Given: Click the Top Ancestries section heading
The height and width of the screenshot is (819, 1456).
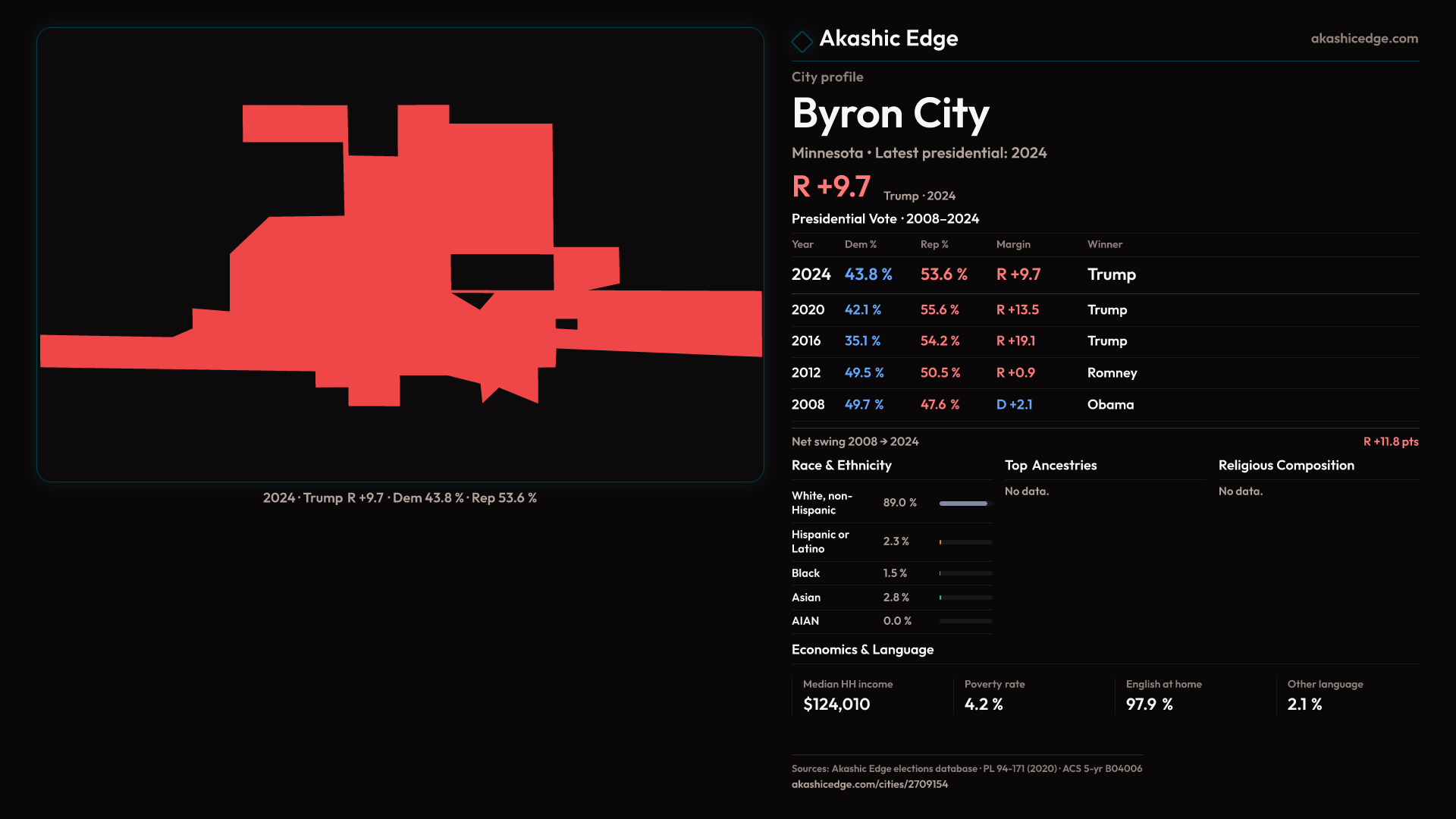Looking at the screenshot, I should pyautogui.click(x=1050, y=466).
